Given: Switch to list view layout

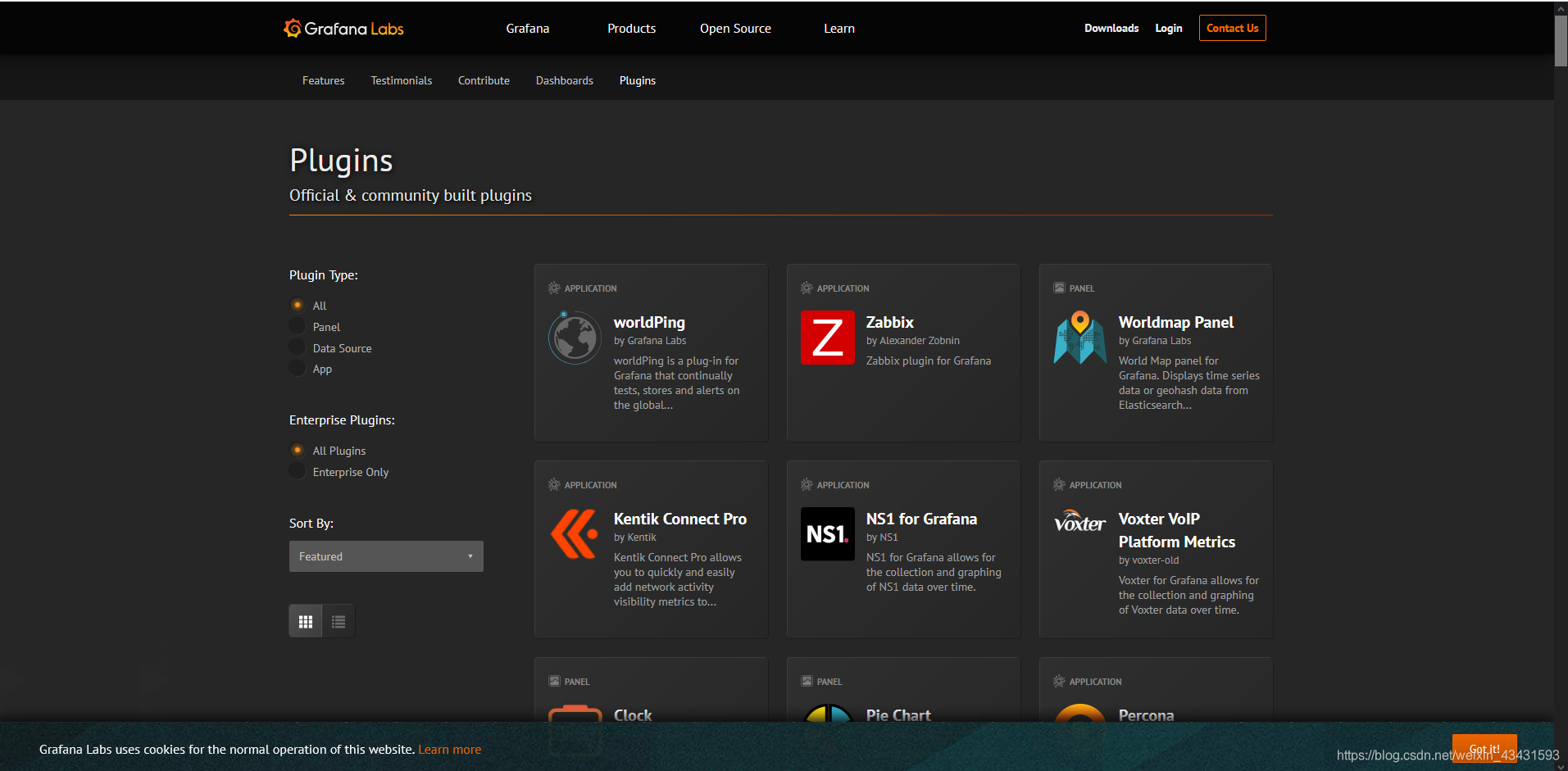Looking at the screenshot, I should (x=339, y=622).
